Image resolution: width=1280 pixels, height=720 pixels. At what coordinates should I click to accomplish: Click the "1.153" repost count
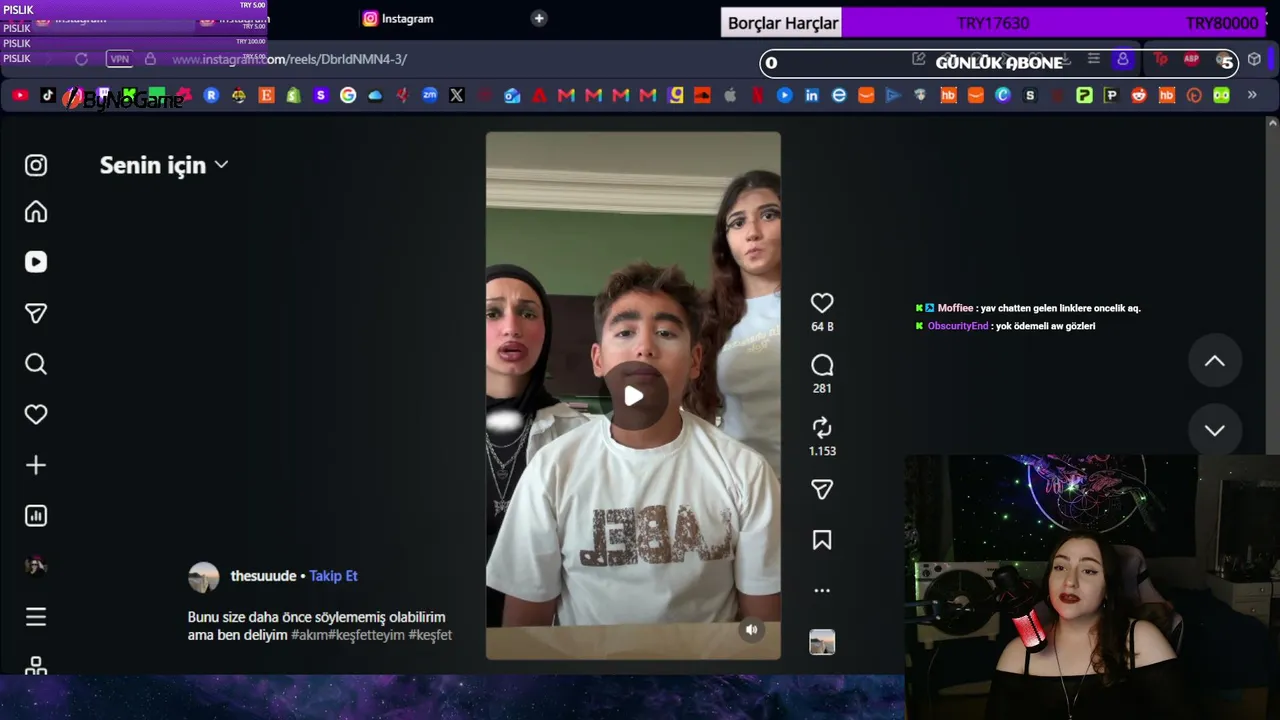pos(822,451)
